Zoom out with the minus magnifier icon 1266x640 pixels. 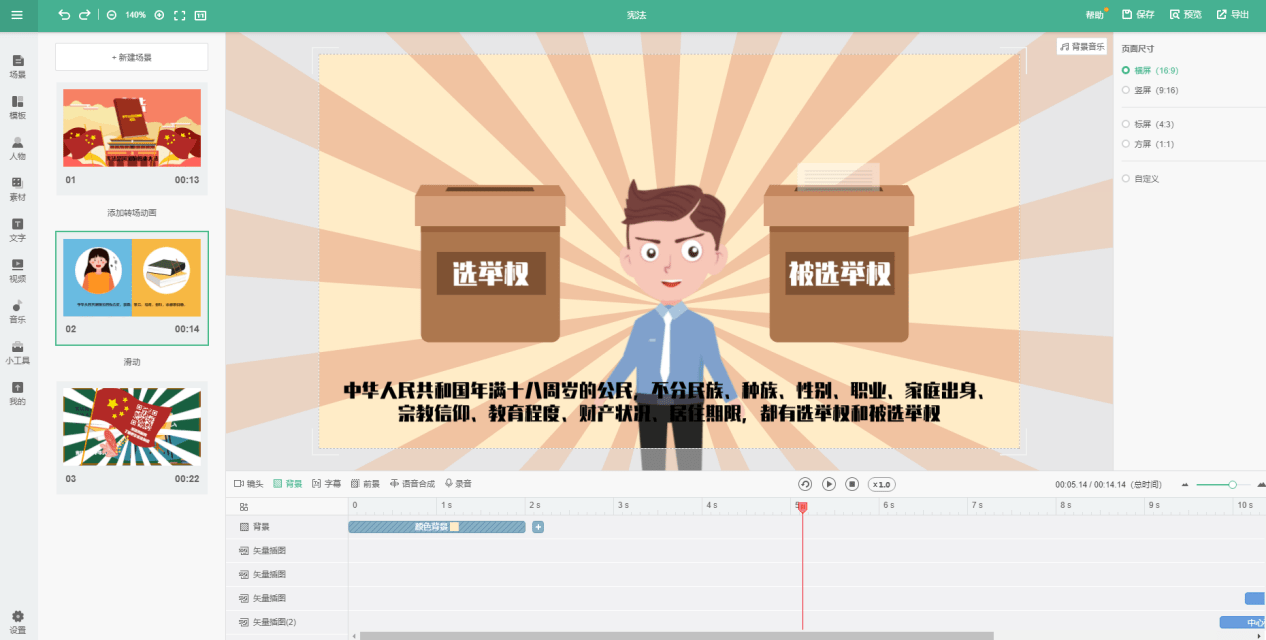[111, 15]
